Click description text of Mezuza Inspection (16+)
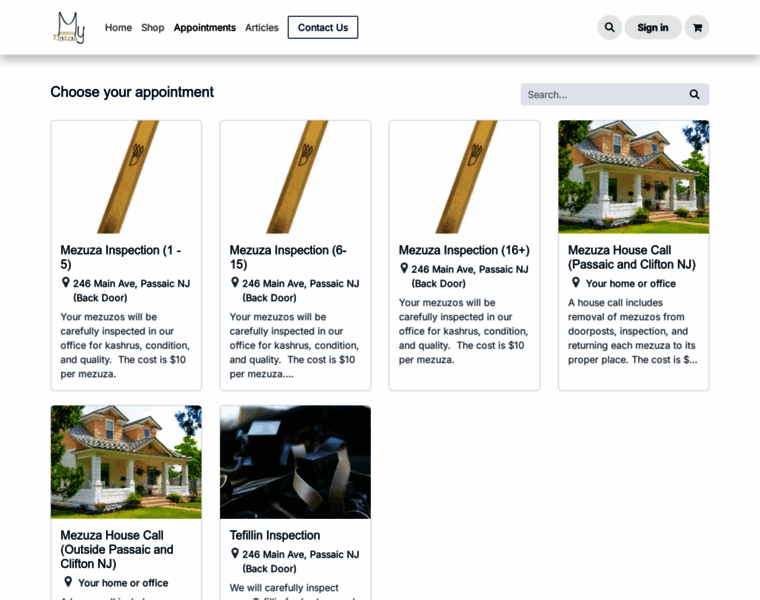This screenshot has height=600, width=760. [463, 331]
